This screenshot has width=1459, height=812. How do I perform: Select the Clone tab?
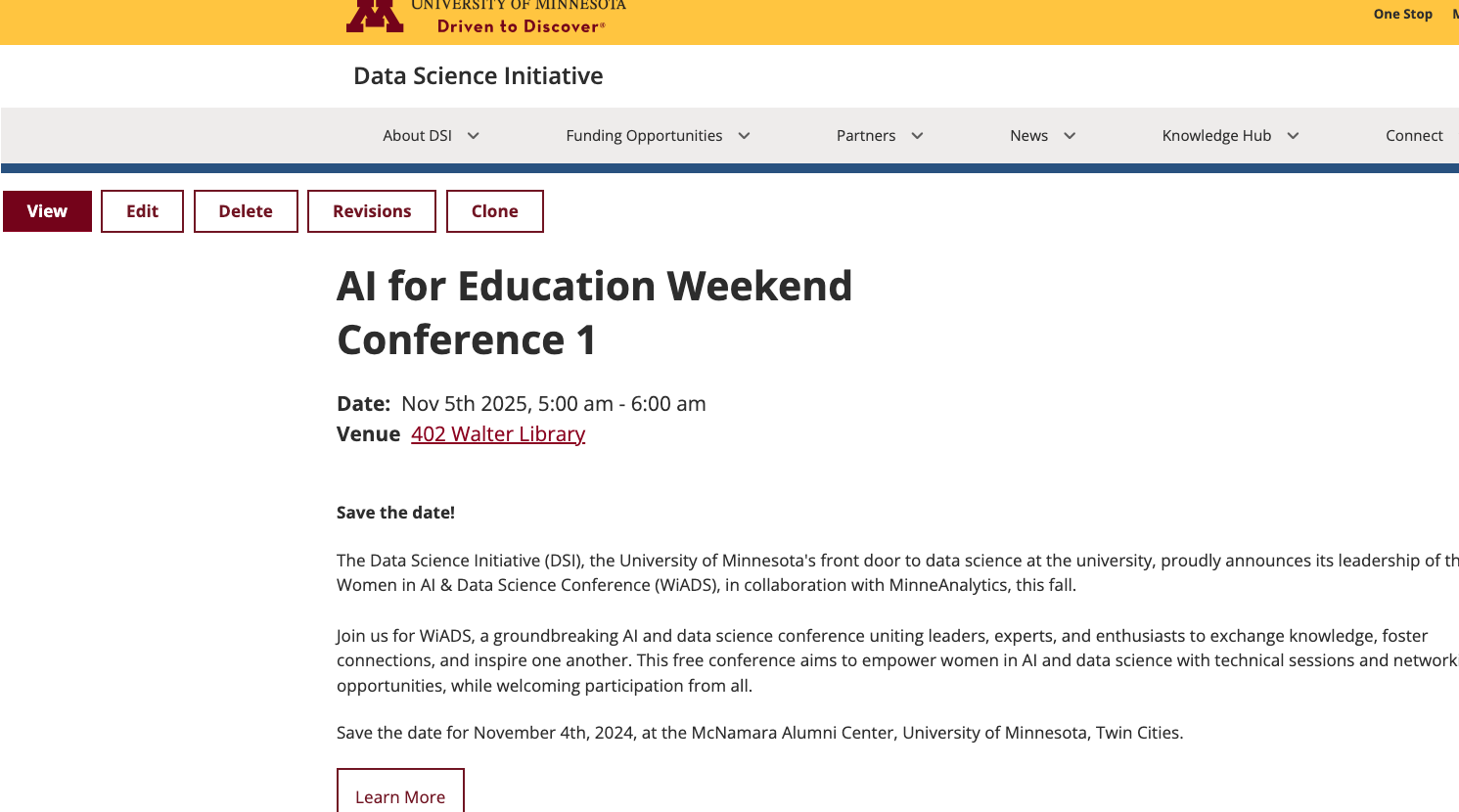click(495, 211)
